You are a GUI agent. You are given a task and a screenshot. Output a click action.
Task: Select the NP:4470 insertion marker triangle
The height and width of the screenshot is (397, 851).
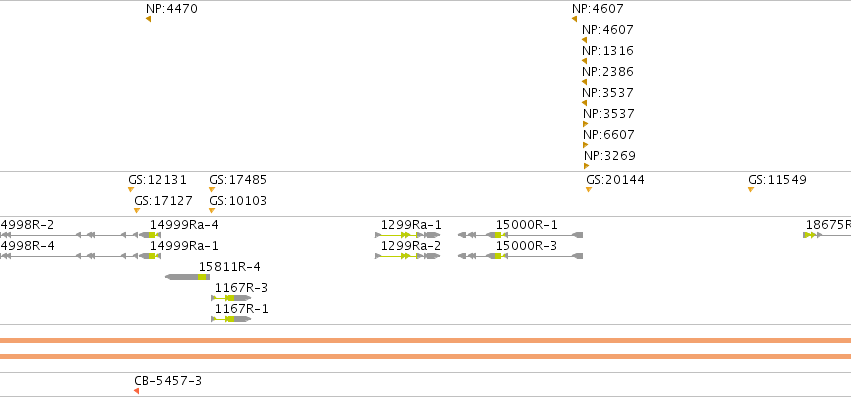point(148,19)
